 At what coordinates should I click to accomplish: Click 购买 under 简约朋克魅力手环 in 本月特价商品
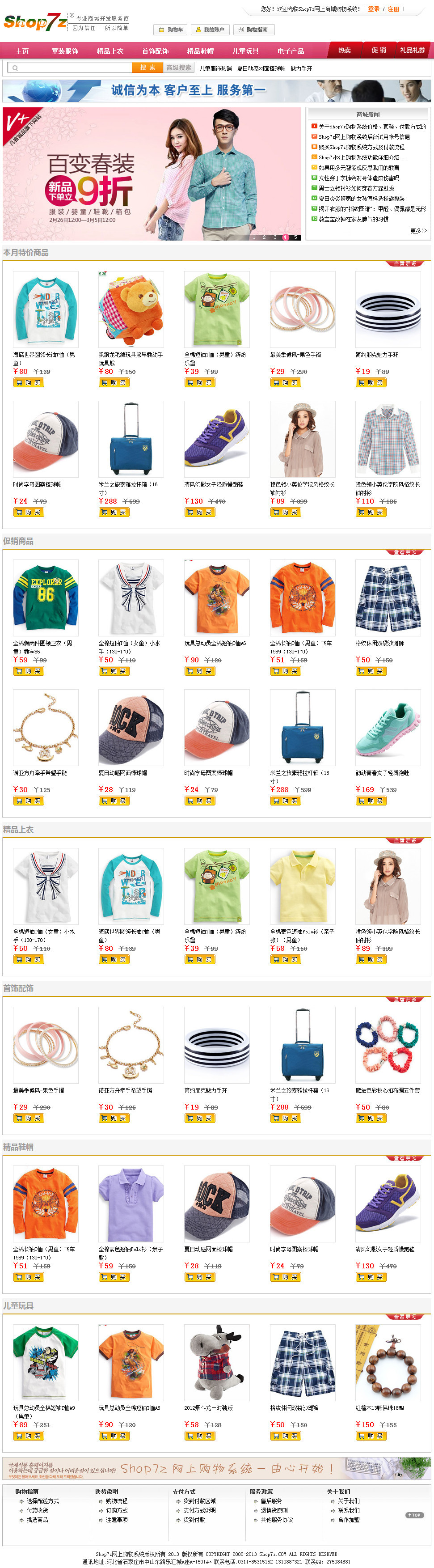point(371,383)
